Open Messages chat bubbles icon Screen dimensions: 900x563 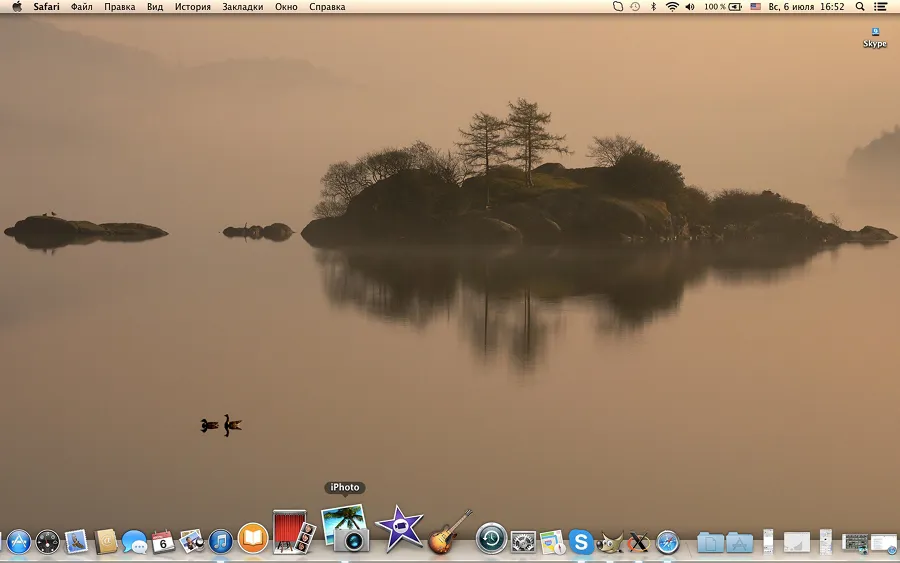point(134,542)
